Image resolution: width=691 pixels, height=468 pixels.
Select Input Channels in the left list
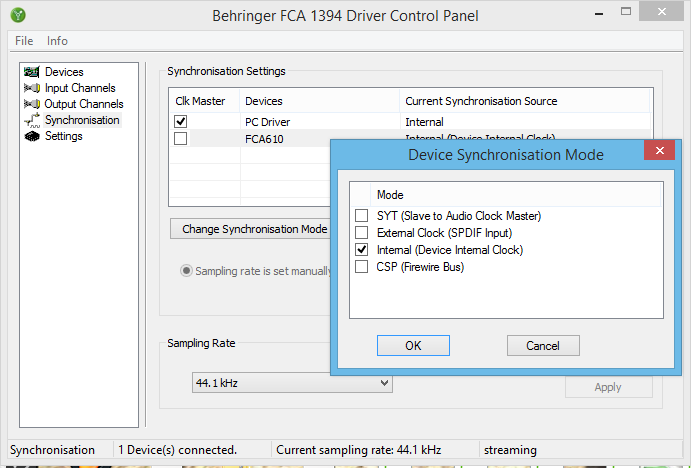[x=80, y=88]
